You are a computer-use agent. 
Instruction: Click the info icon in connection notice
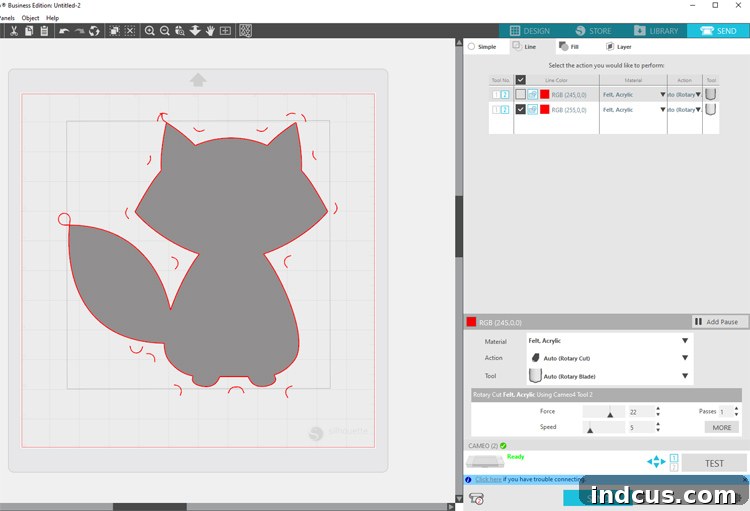pos(468,479)
